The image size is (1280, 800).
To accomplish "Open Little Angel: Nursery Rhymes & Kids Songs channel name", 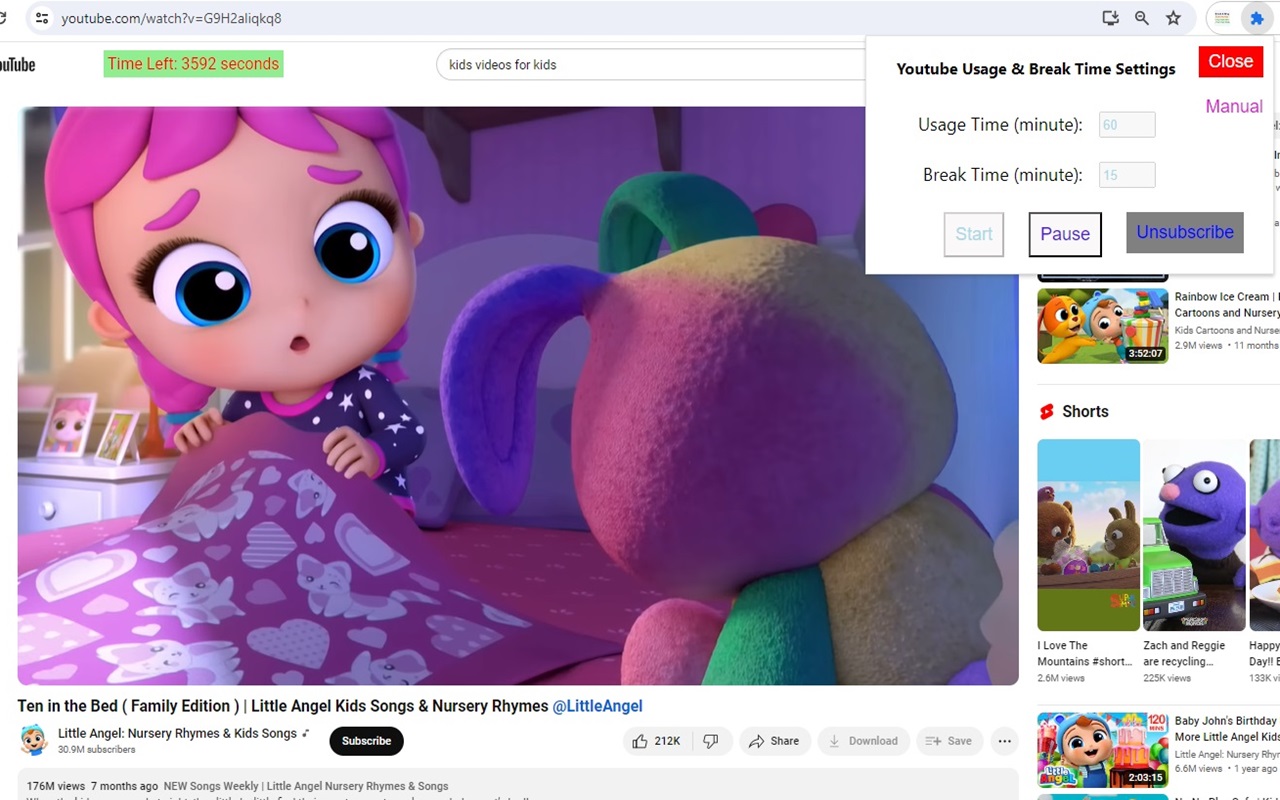I will [x=177, y=733].
